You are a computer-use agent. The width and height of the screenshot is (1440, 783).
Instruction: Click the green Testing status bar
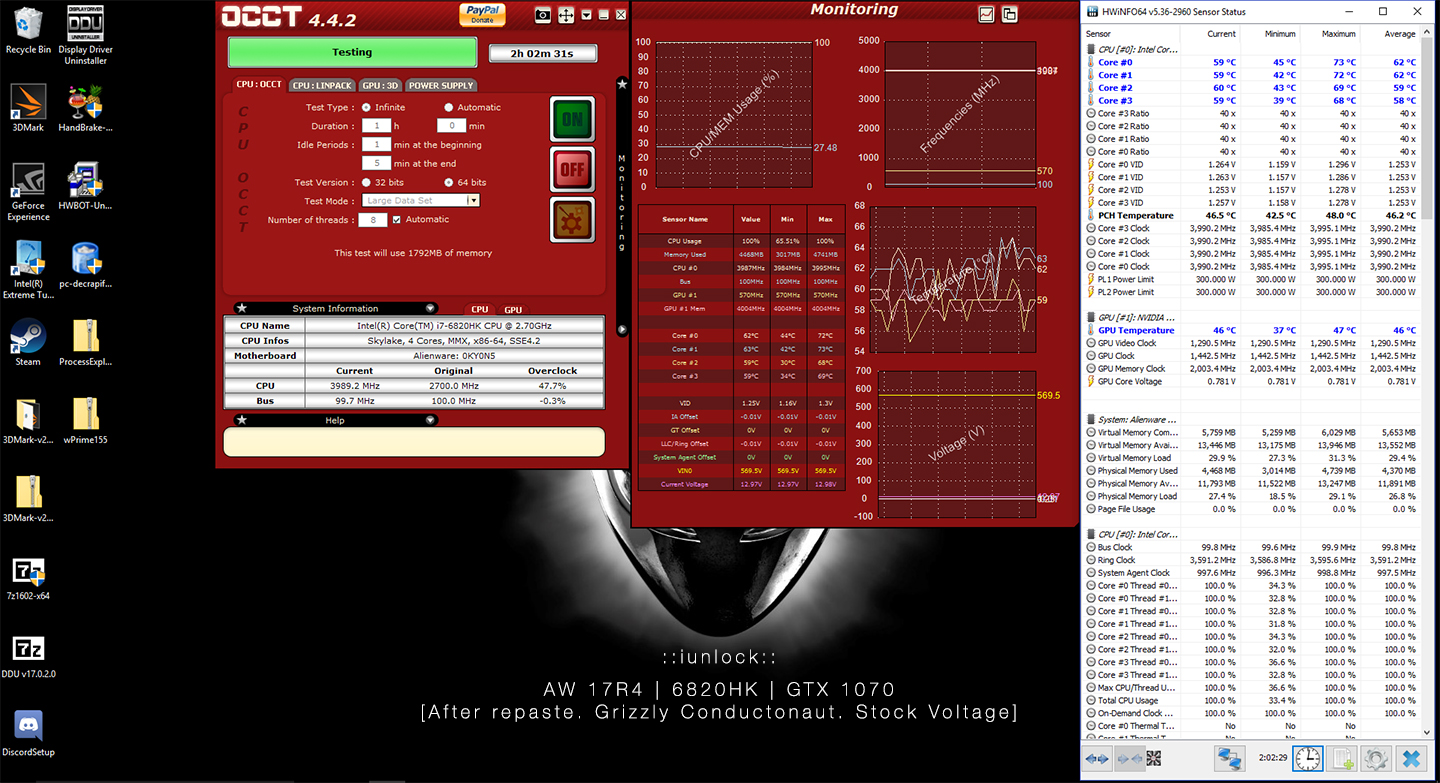point(352,52)
